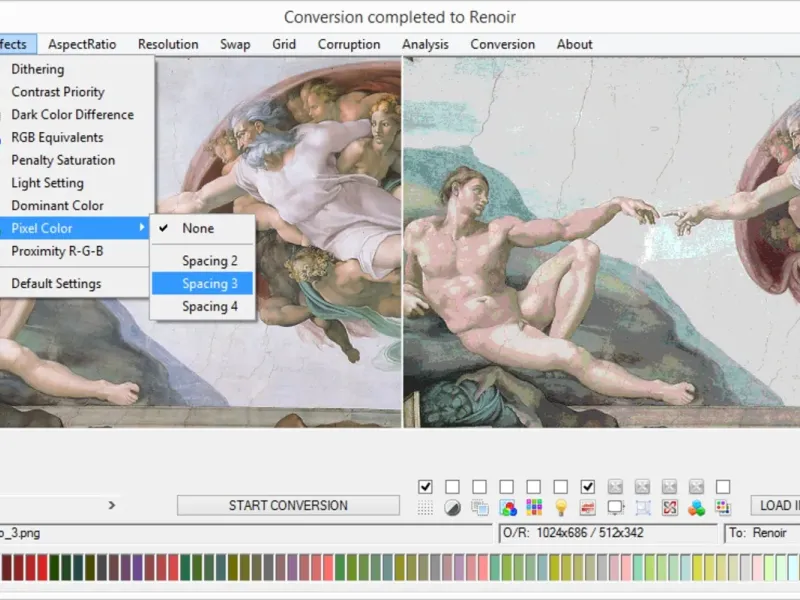Open the Resolution dropdown menu

(x=168, y=44)
